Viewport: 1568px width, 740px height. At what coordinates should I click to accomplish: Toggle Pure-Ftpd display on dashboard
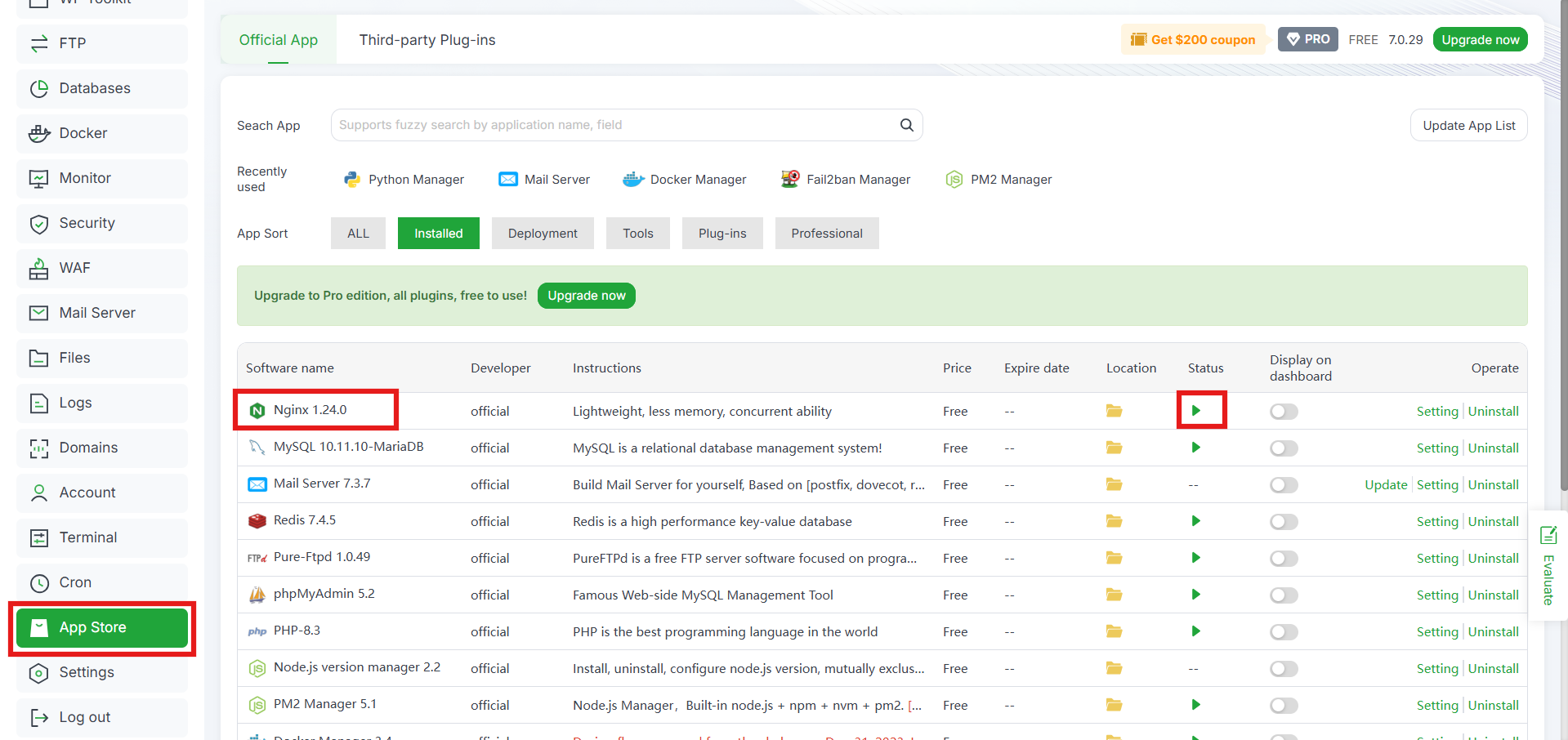[1284, 559]
